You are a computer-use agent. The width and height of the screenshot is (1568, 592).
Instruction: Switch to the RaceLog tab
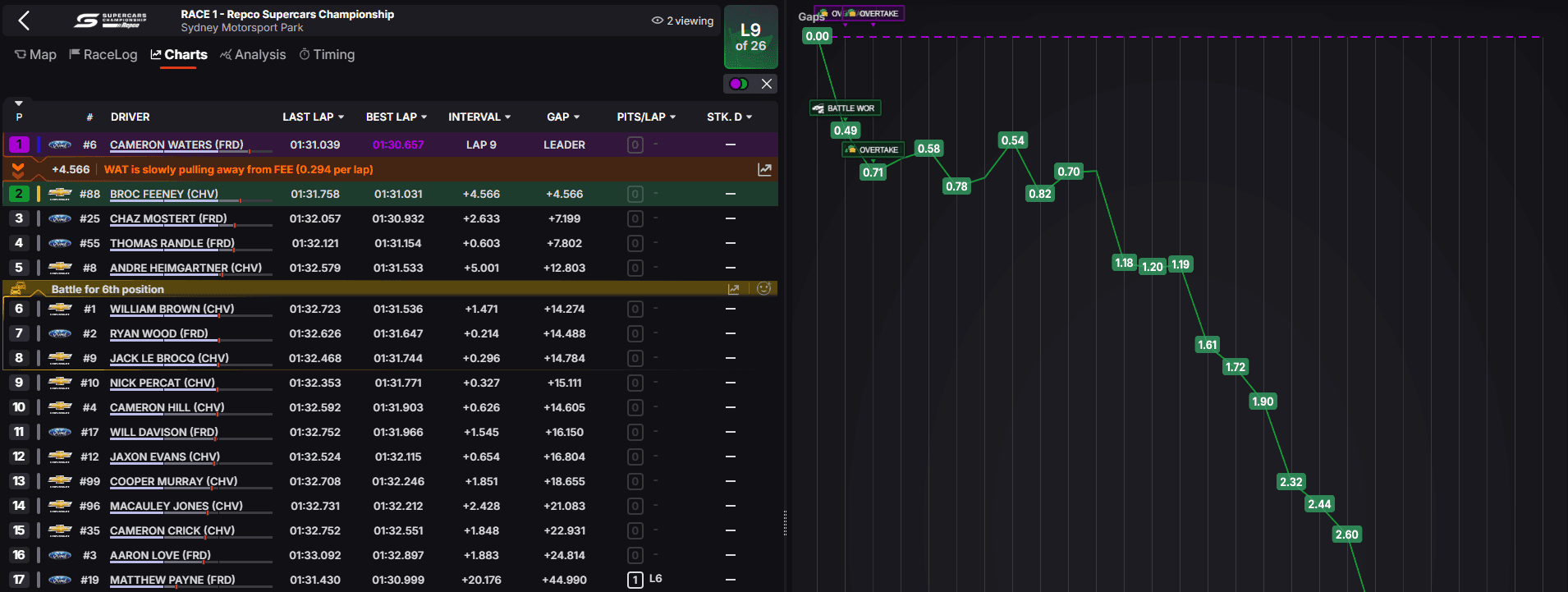(x=103, y=55)
